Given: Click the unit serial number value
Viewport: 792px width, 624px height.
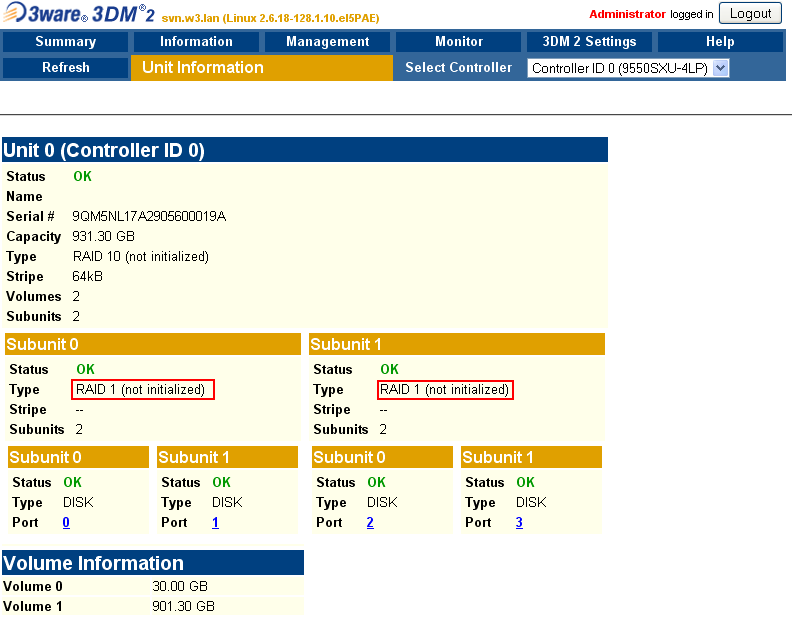Looking at the screenshot, I should coord(149,216).
